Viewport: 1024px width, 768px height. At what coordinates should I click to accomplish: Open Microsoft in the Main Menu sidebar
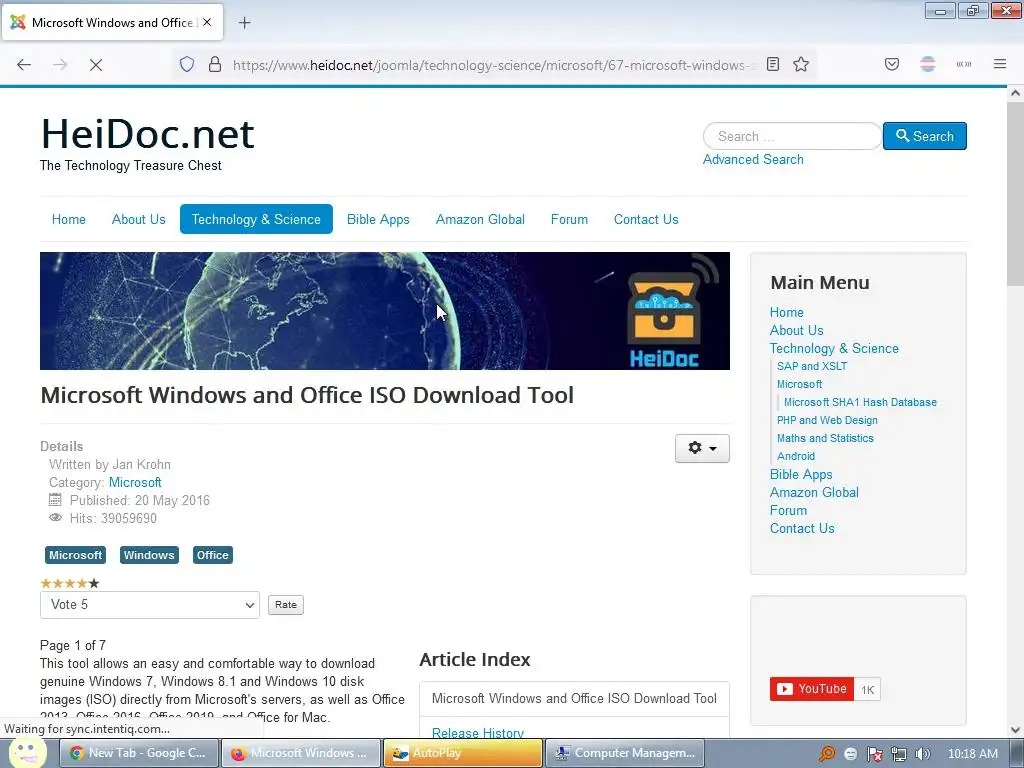click(799, 384)
